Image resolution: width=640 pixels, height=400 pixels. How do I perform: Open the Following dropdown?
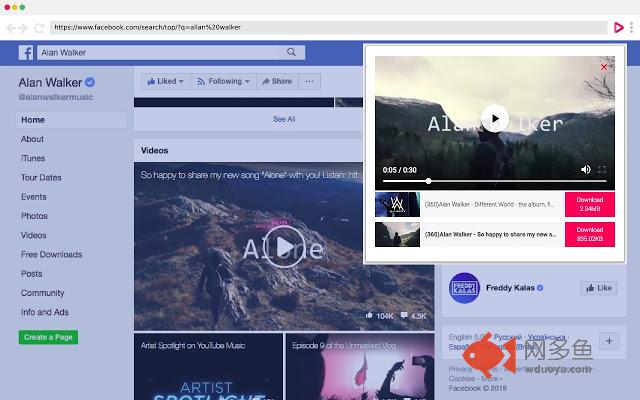click(223, 81)
